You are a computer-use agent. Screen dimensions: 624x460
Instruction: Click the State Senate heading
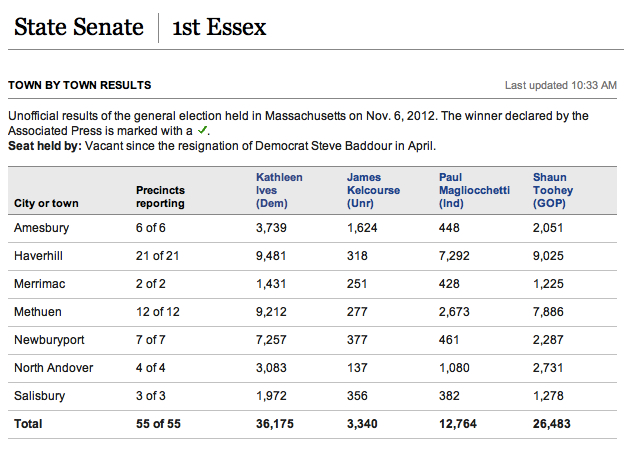pos(79,27)
